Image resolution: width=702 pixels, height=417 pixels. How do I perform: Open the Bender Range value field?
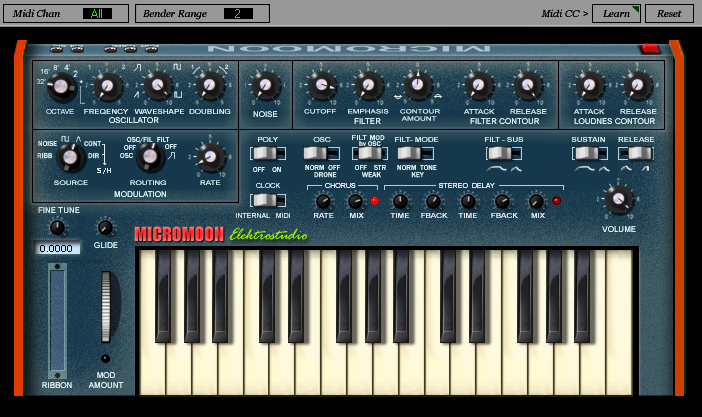click(238, 13)
